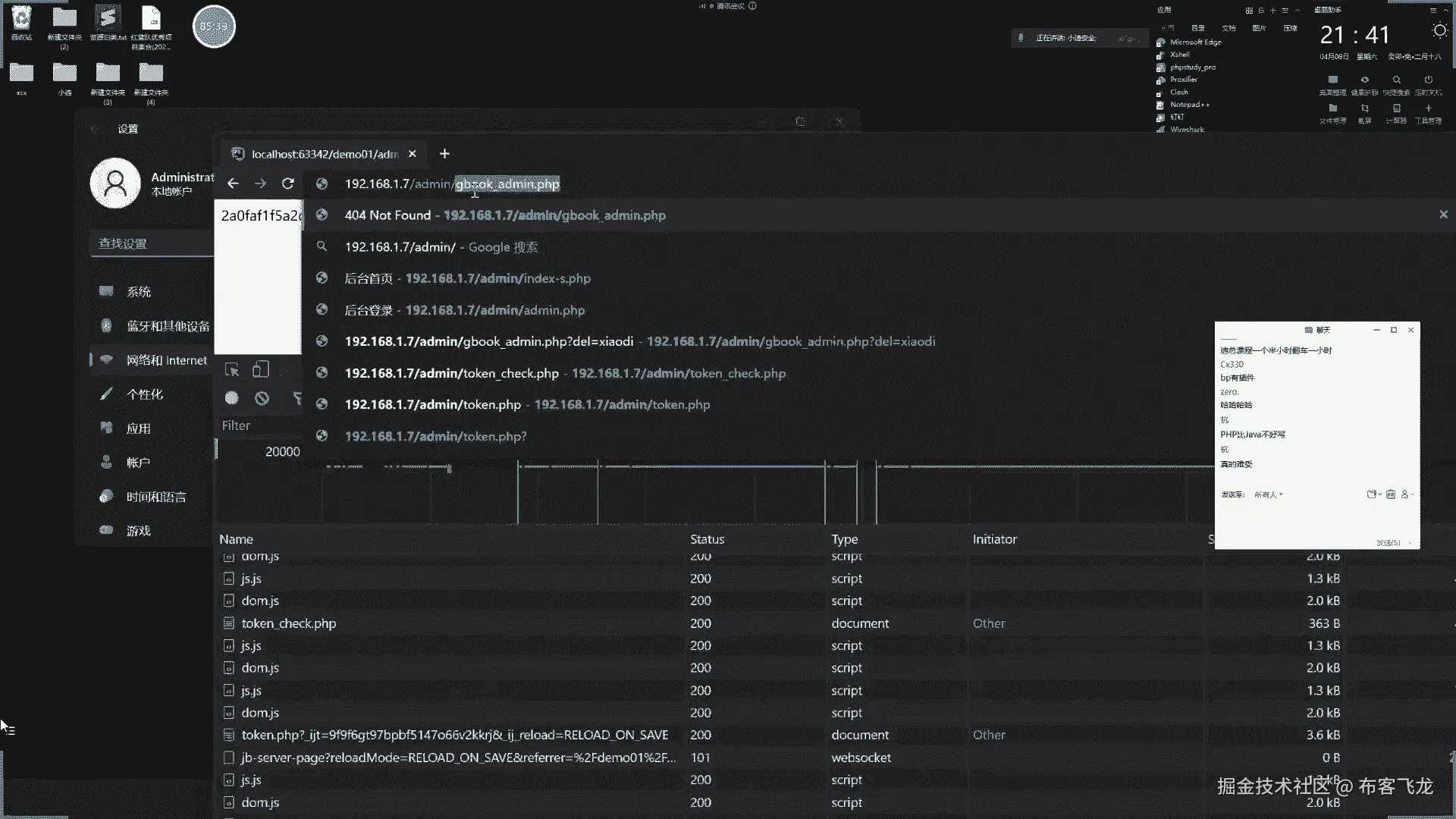This screenshot has height=819, width=1456.
Task: Select the localhost:63342 browser tab
Action: point(325,154)
